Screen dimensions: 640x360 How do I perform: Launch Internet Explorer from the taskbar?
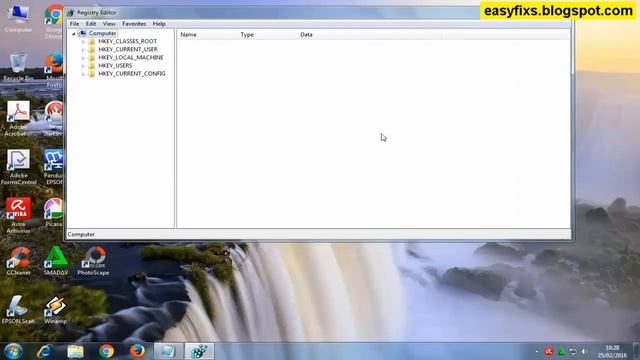pyautogui.click(x=44, y=351)
